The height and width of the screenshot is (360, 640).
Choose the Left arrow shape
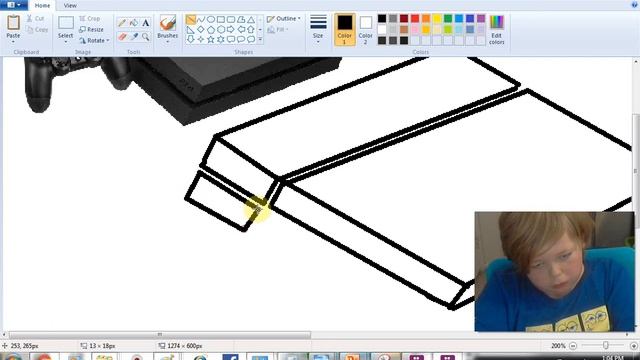point(241,30)
